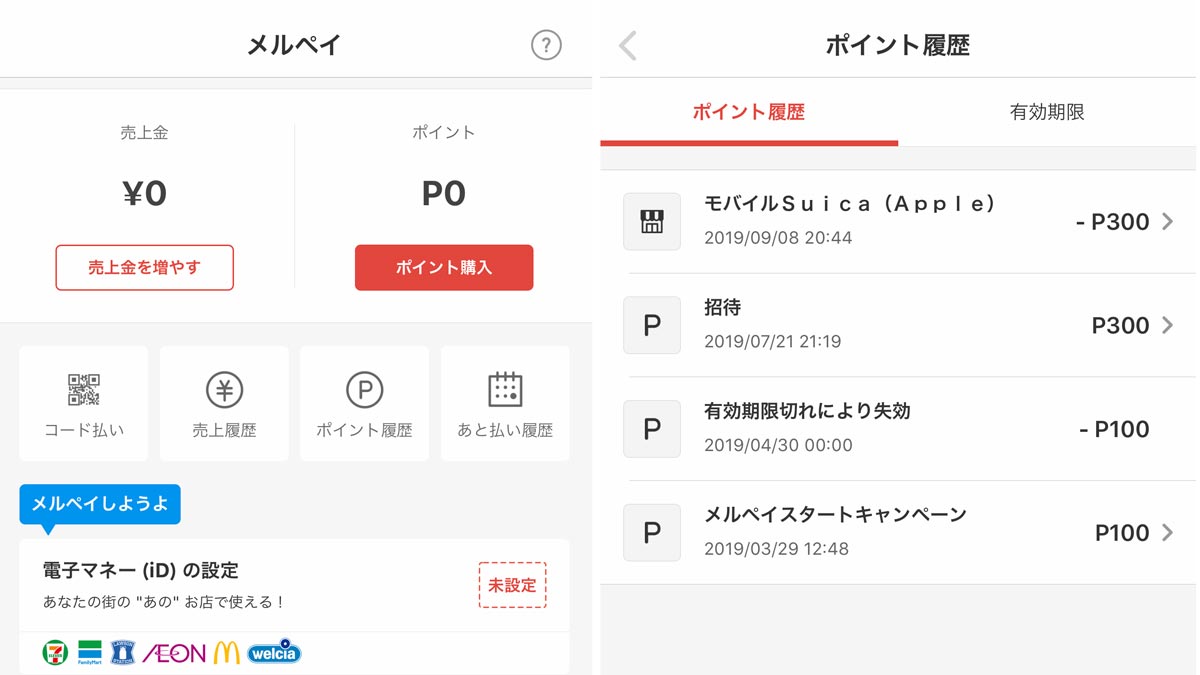Tap the McDonald's logo icon
The height and width of the screenshot is (675, 1200).
click(x=227, y=653)
